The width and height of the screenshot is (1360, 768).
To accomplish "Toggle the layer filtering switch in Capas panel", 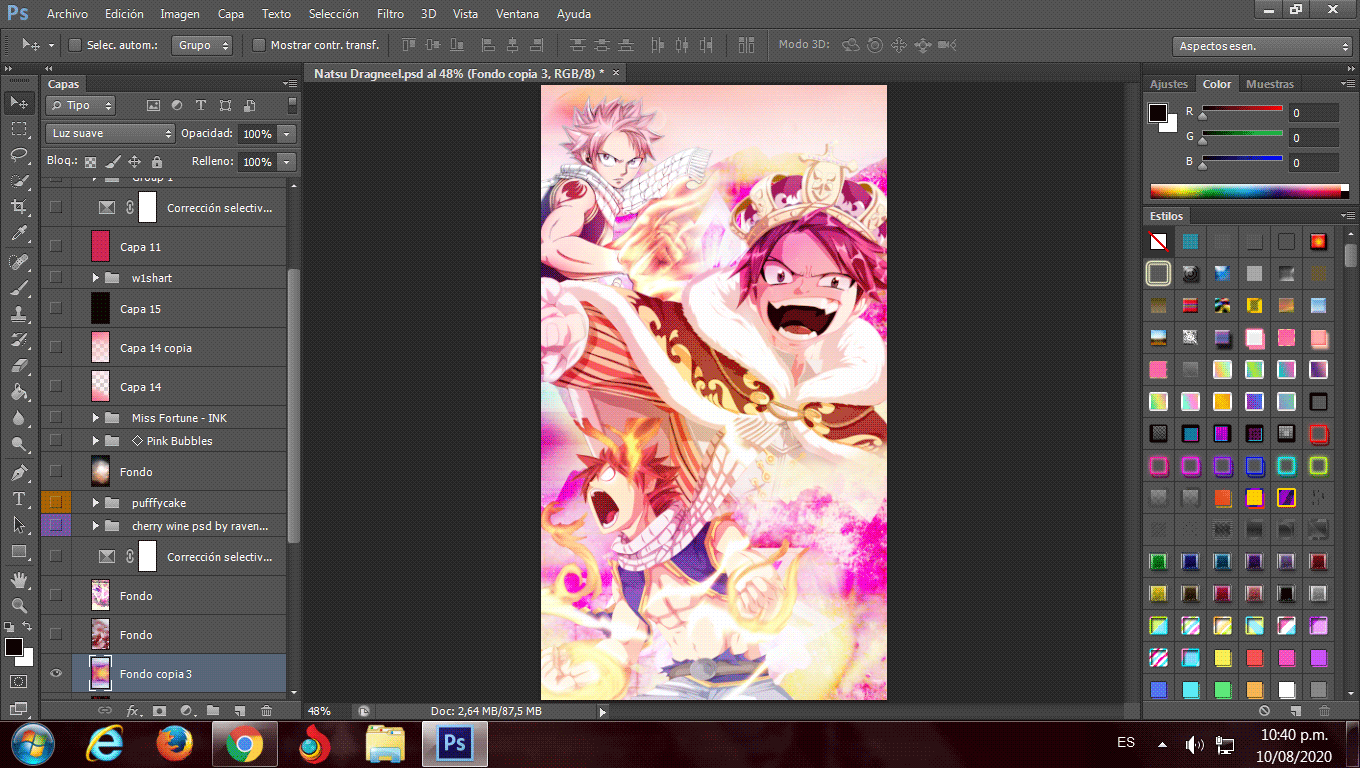I will [292, 105].
